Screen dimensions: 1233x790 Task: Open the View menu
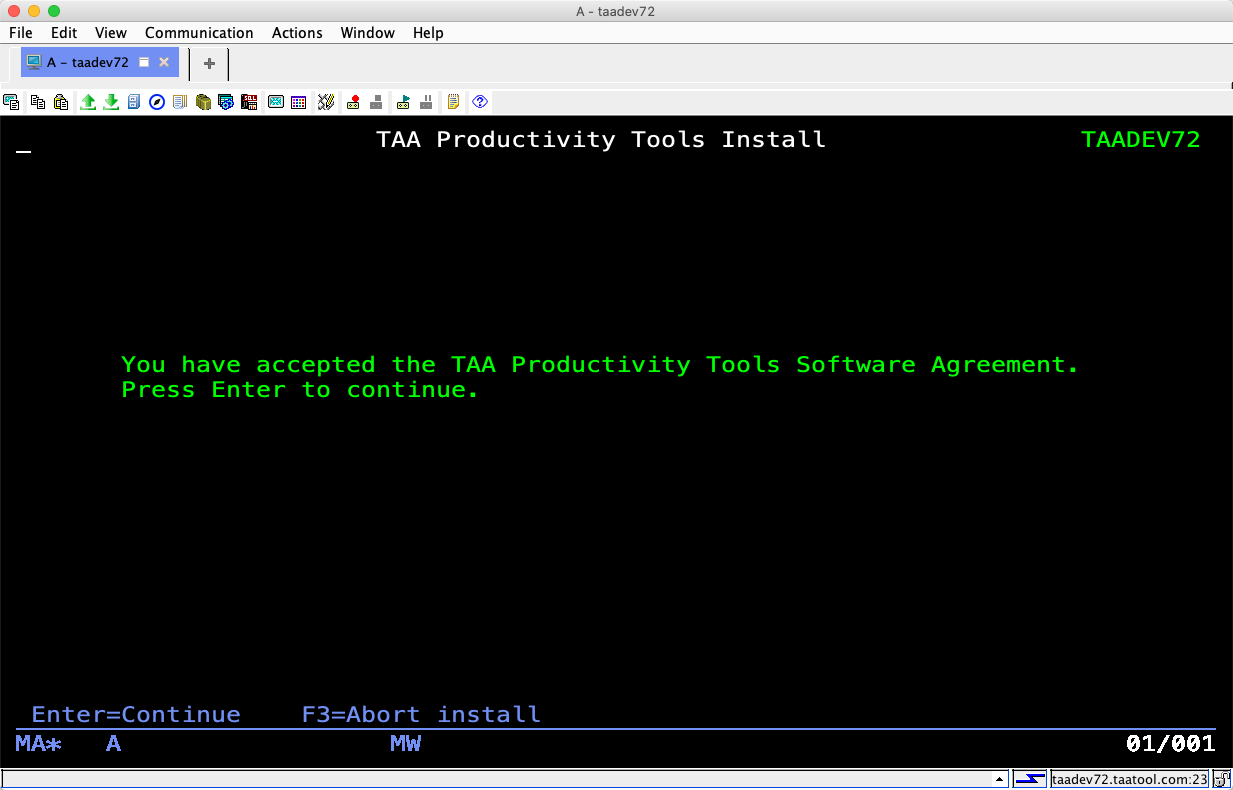point(111,33)
